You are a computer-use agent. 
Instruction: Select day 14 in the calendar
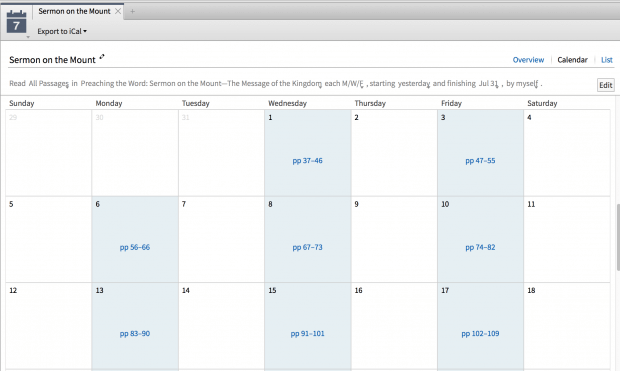point(221,327)
